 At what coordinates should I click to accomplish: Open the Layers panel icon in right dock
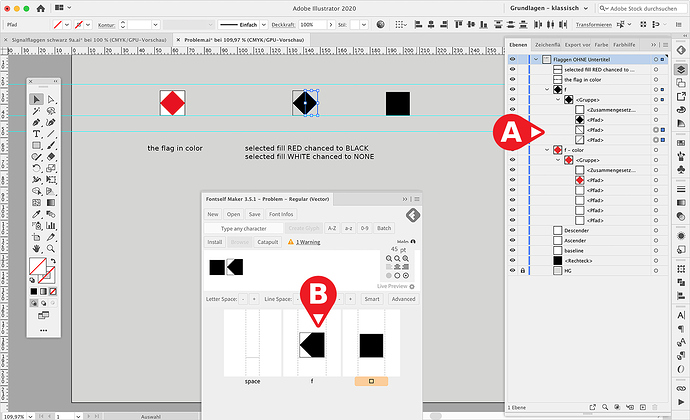point(681,70)
